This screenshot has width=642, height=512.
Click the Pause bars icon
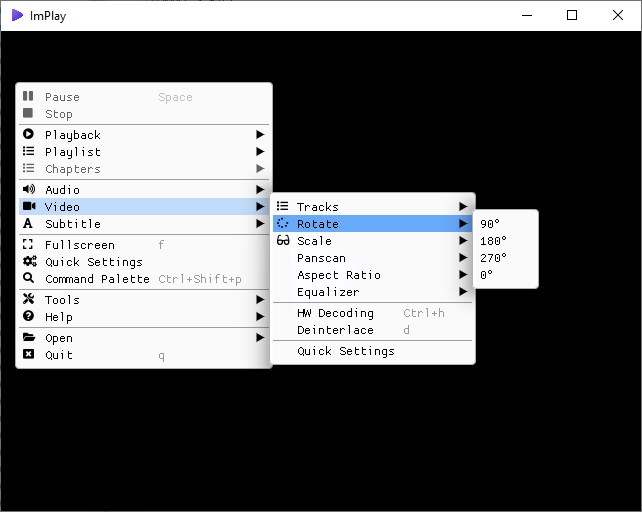(28, 96)
